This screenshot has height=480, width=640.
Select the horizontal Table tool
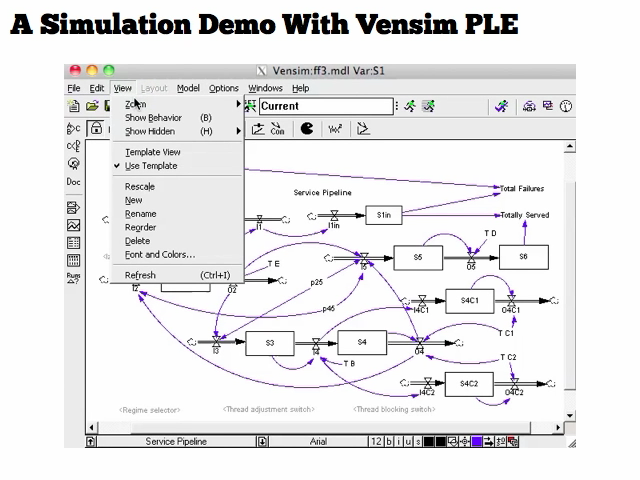tap(73, 243)
